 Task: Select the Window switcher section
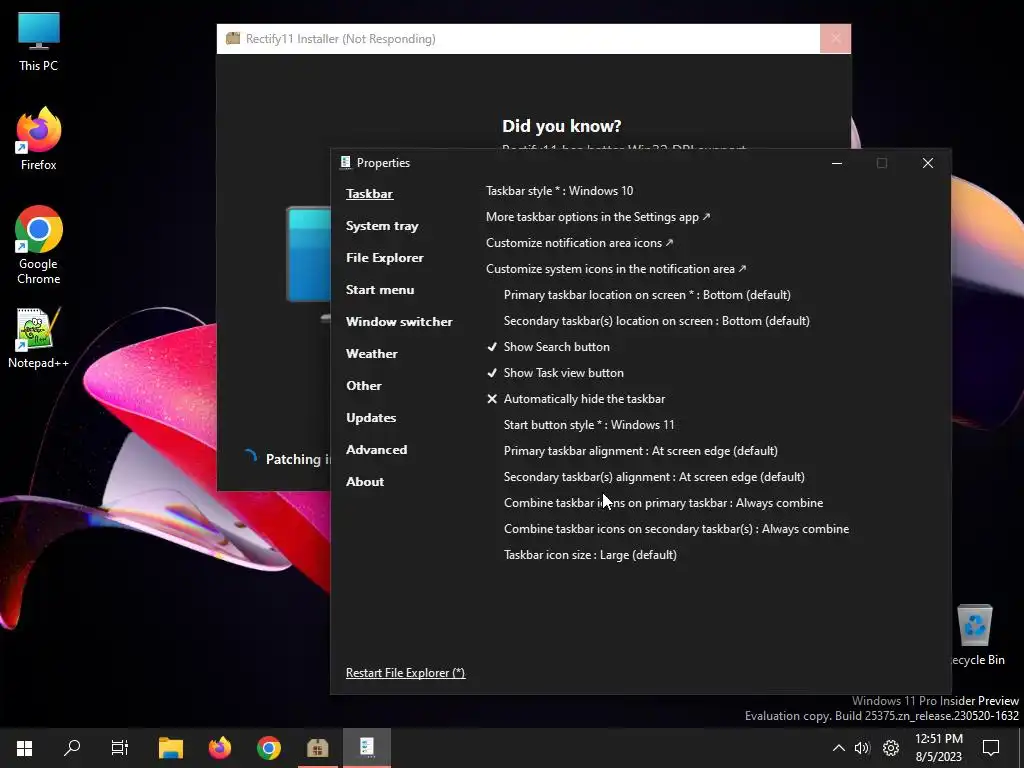pos(399,322)
